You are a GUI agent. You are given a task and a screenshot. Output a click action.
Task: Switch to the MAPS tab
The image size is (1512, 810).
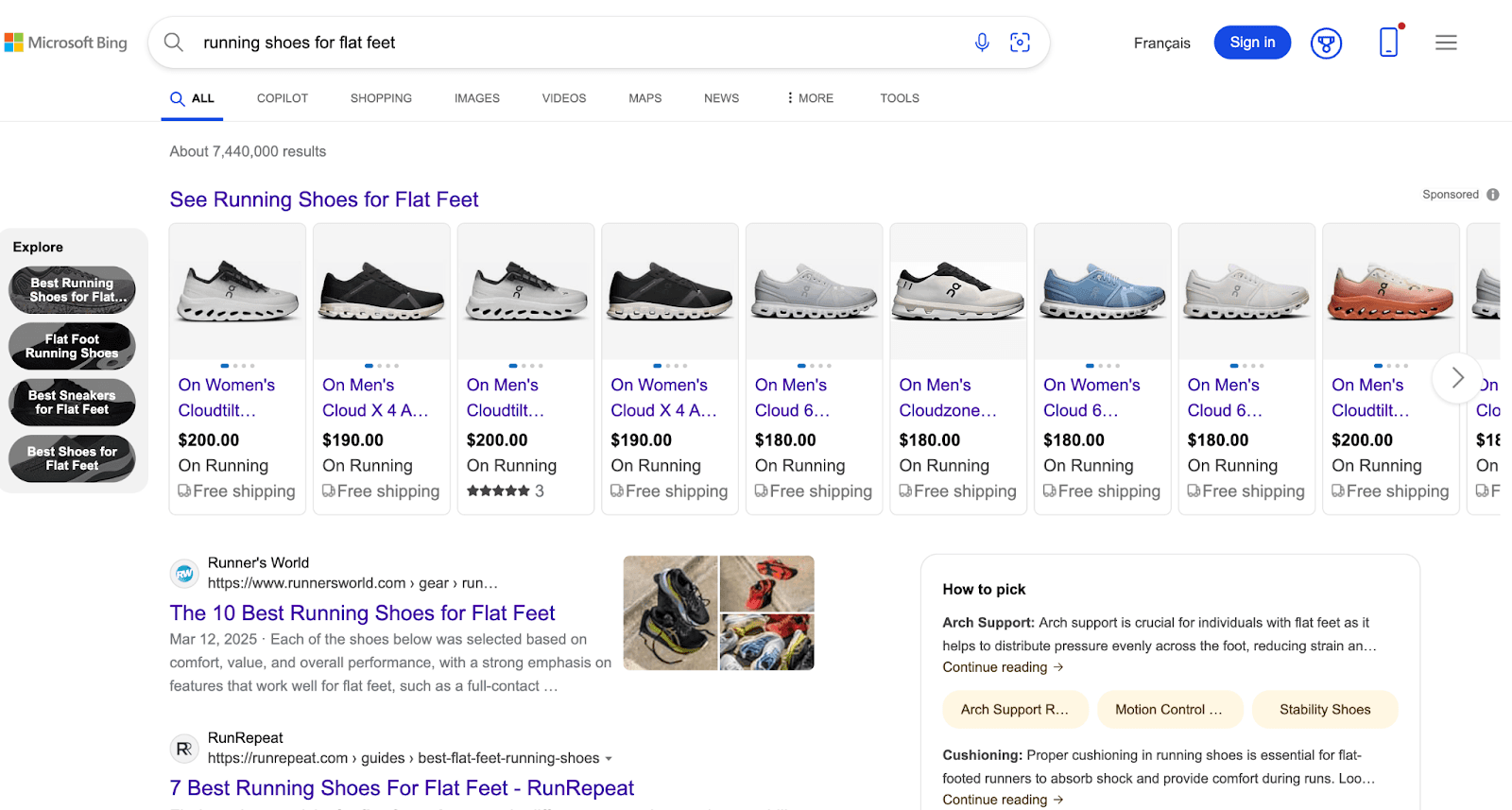click(x=645, y=98)
